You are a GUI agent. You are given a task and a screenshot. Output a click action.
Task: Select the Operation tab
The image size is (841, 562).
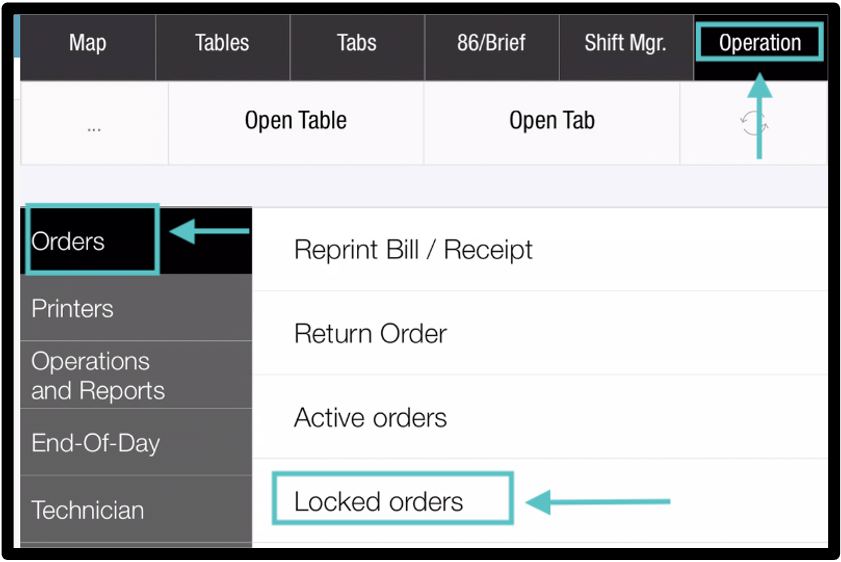point(759,43)
